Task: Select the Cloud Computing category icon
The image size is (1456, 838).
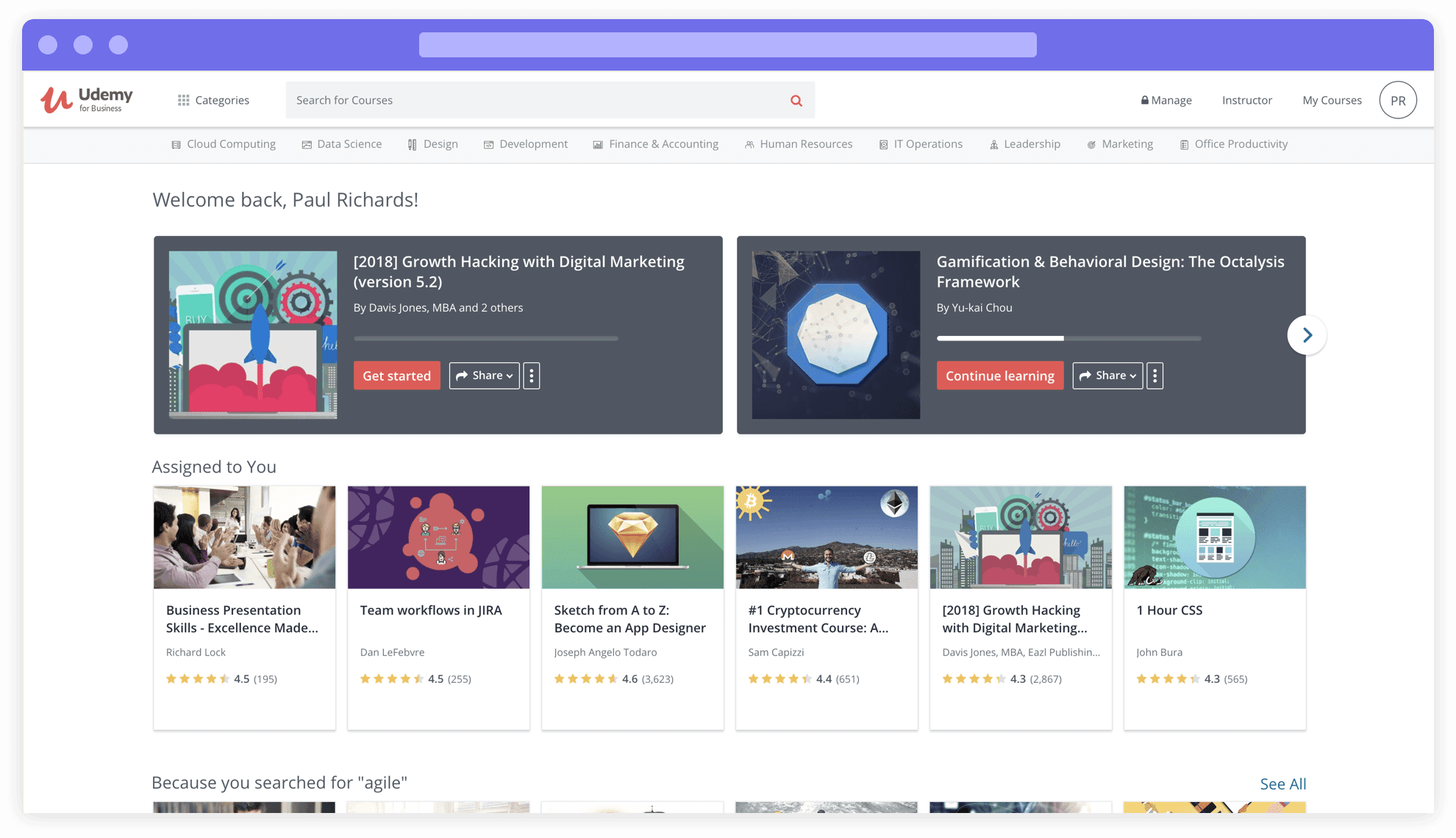Action: [x=175, y=144]
